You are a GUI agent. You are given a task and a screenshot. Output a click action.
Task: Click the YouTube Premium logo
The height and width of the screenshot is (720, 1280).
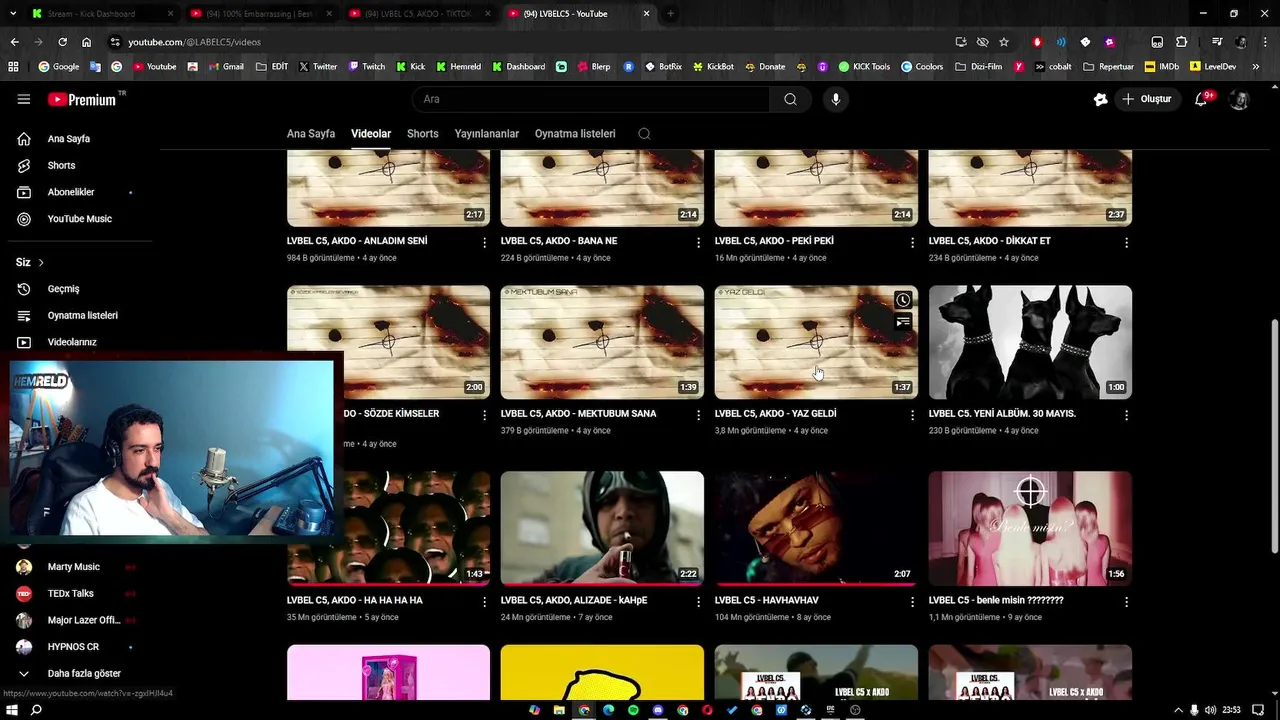click(84, 99)
